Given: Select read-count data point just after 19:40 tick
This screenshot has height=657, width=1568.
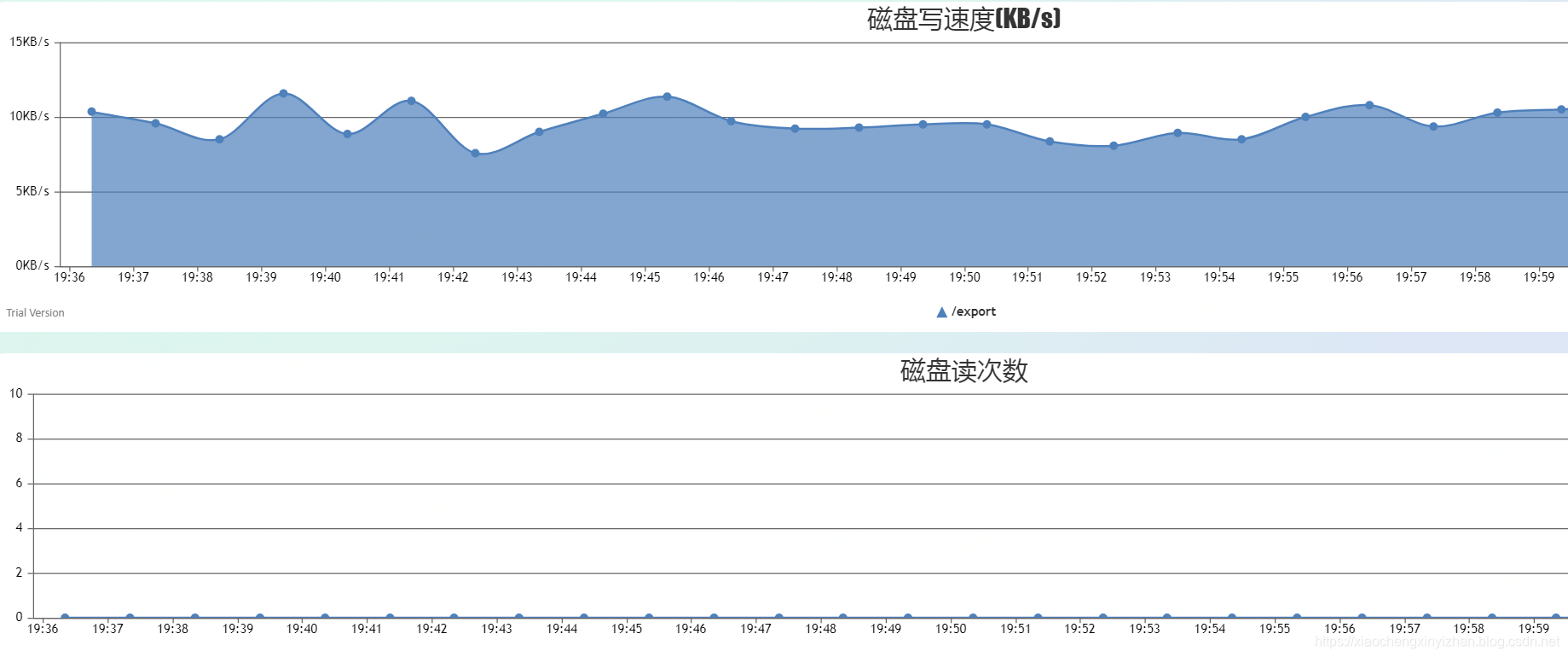Looking at the screenshot, I should (x=325, y=618).
